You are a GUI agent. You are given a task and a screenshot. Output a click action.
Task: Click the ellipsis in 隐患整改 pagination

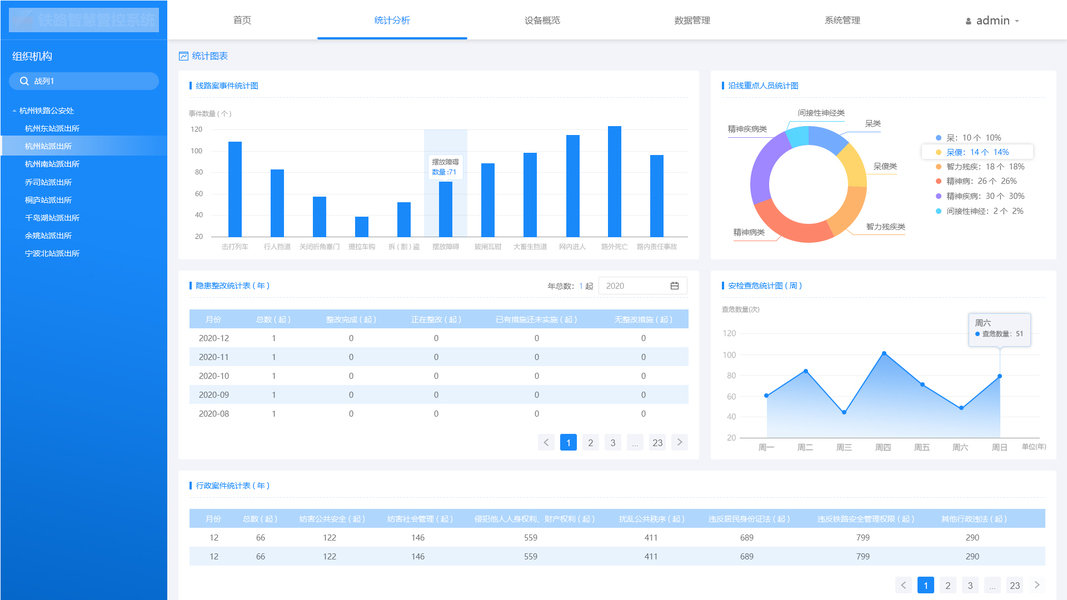pos(635,442)
